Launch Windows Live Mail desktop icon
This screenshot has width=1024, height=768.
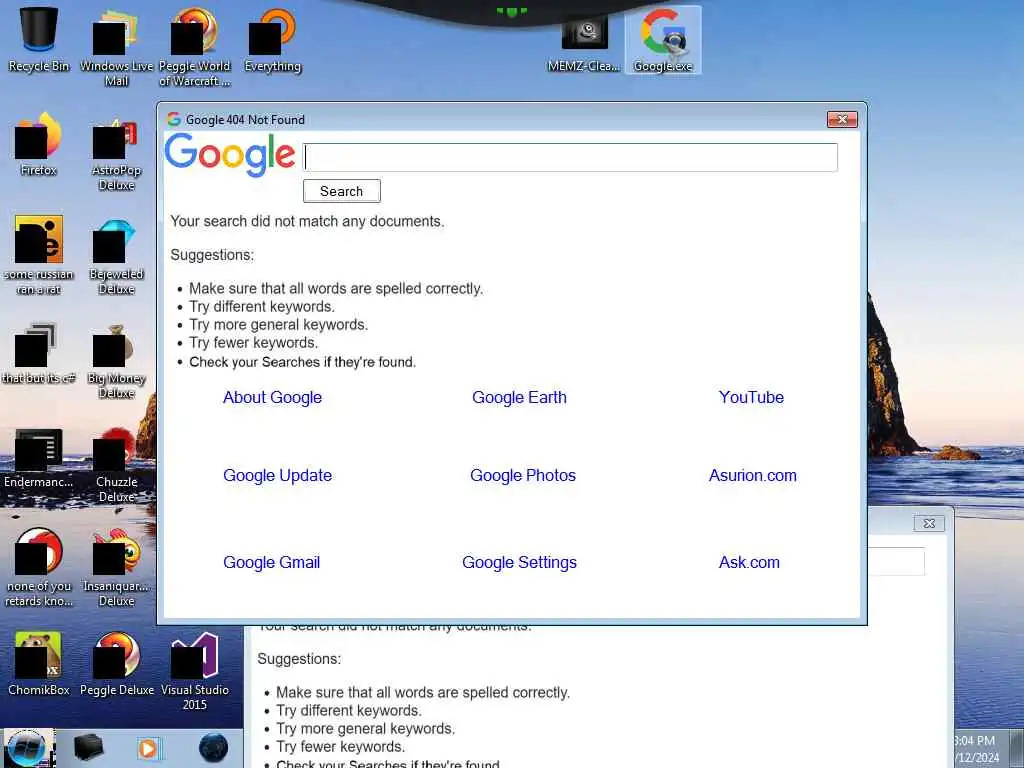[116, 49]
